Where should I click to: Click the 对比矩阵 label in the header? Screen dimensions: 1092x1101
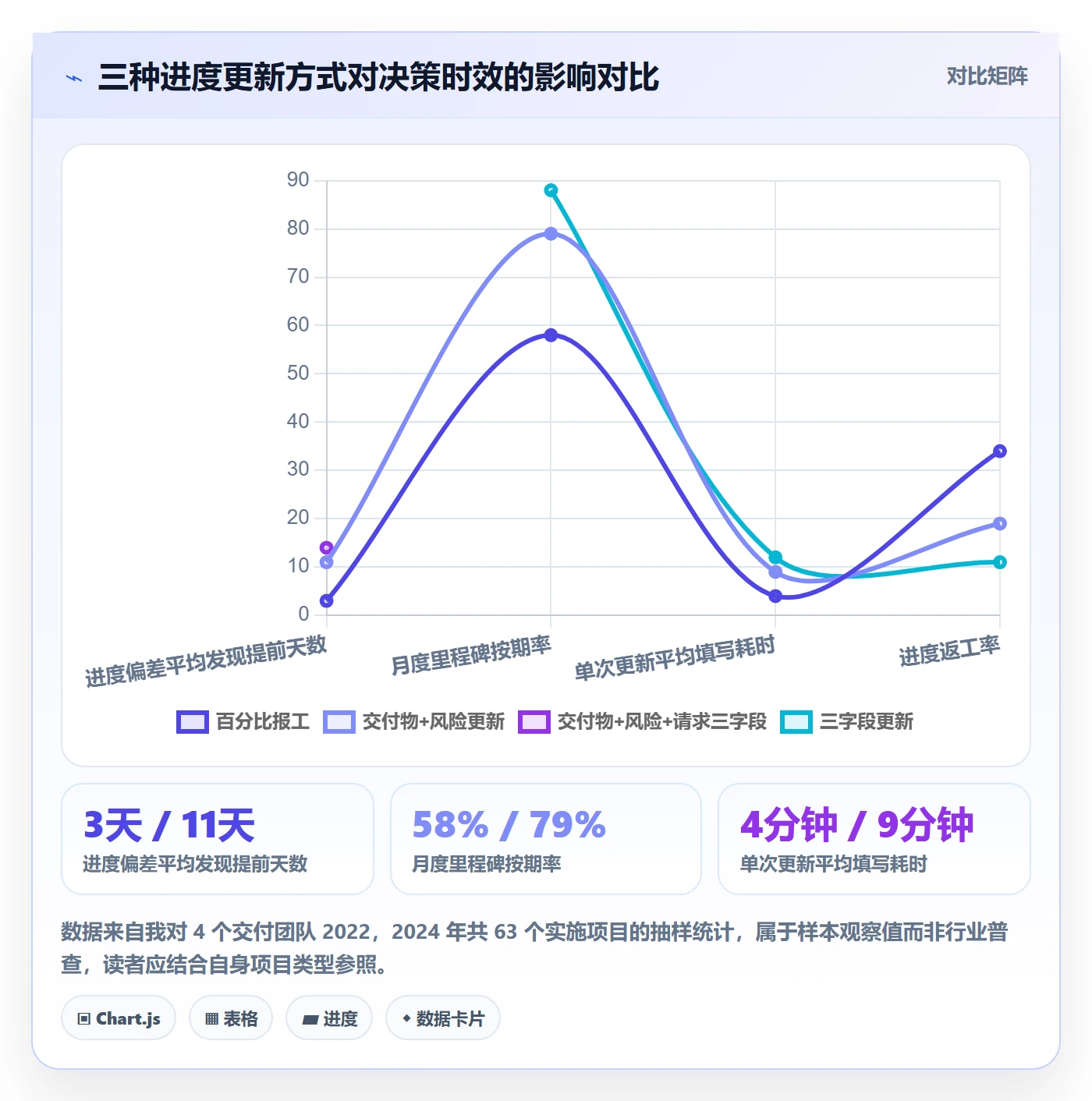tap(987, 76)
